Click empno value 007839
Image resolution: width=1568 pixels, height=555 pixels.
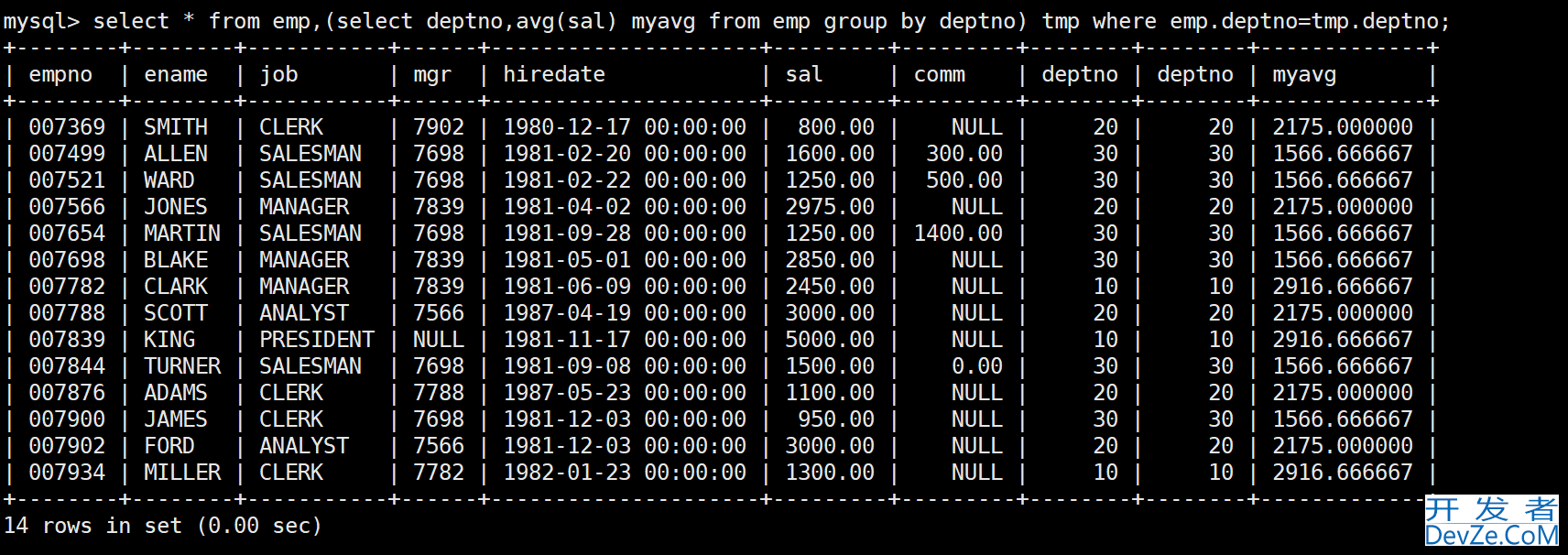67,340
